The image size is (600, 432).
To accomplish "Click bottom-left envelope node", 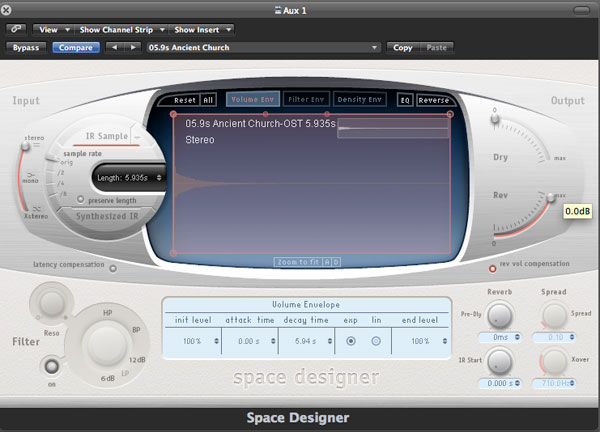I will (x=173, y=253).
